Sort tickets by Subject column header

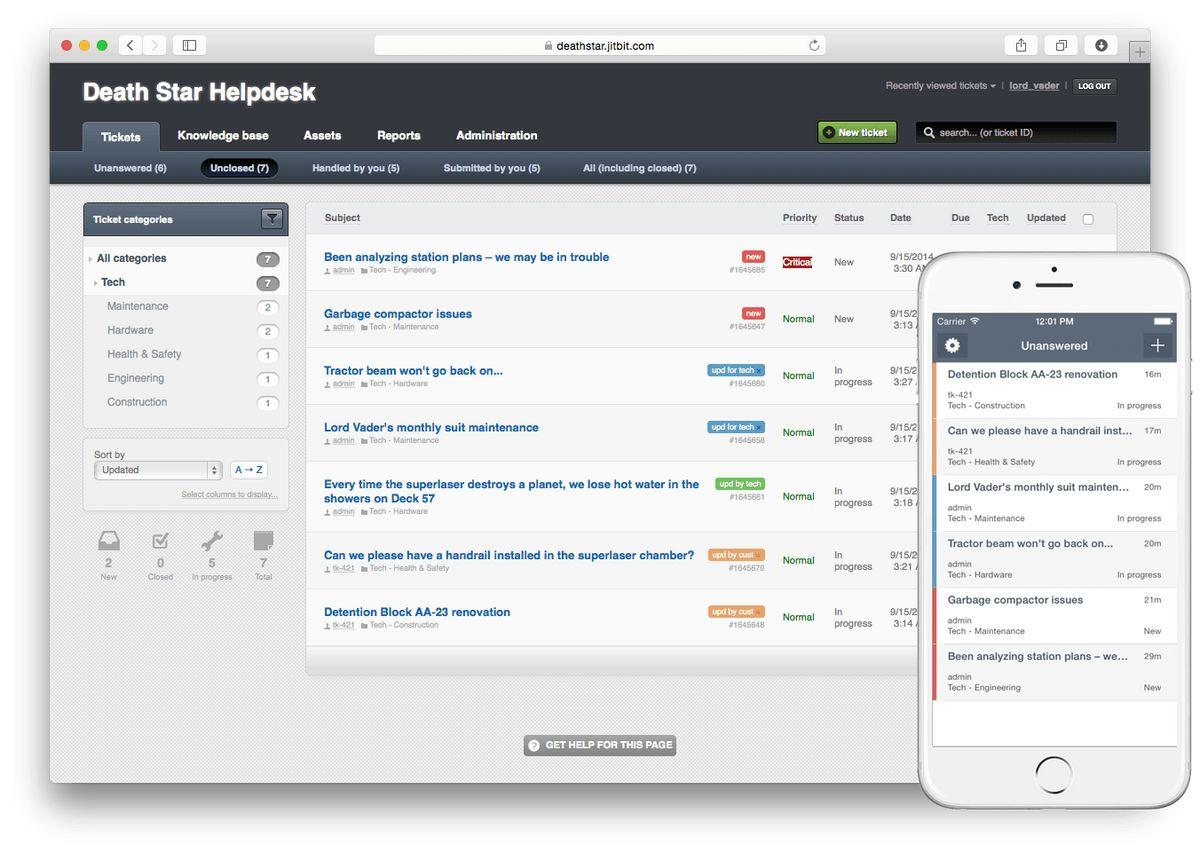pos(342,218)
